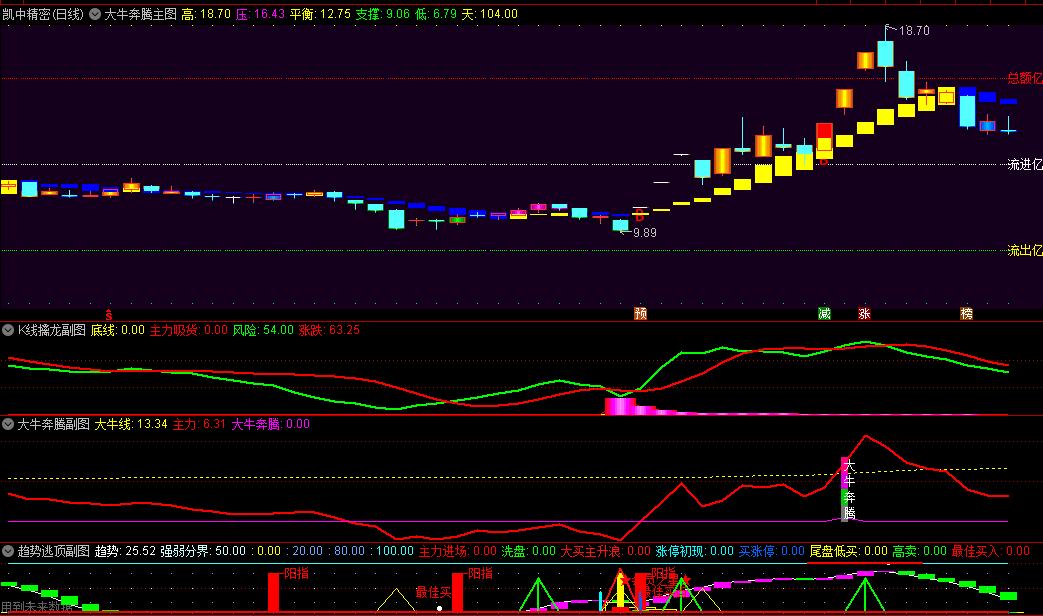Click the vertical 大牛奔腾 signal banner
The height and width of the screenshot is (616, 1043).
click(x=848, y=489)
